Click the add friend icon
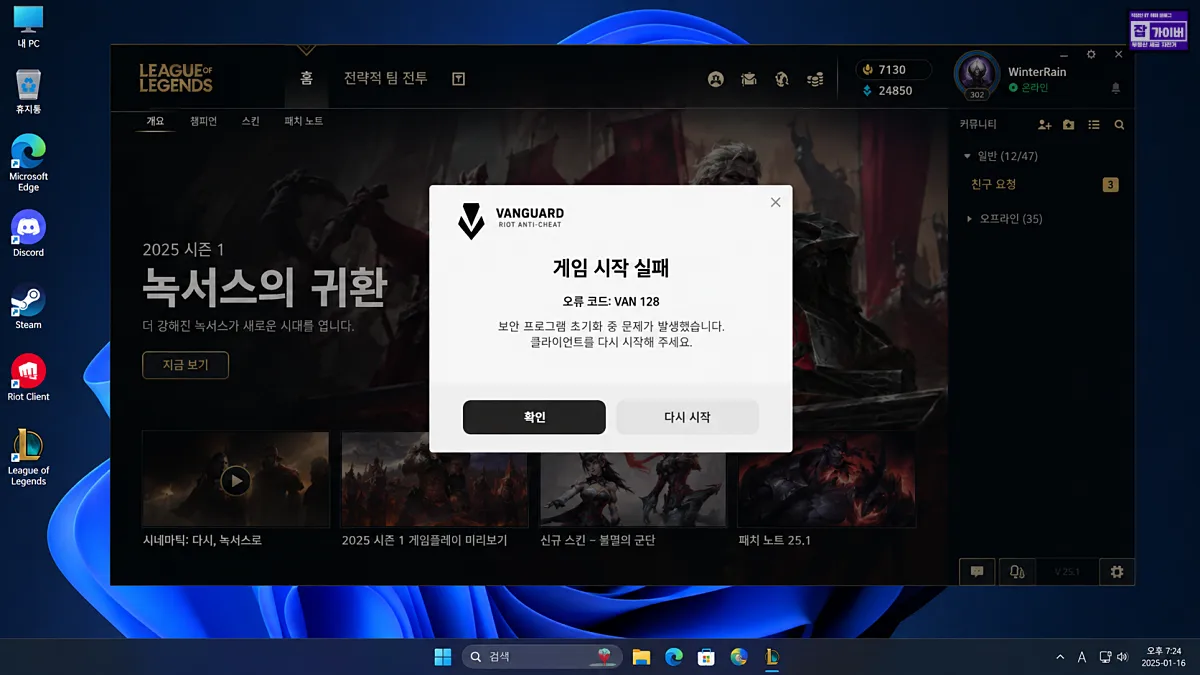 click(x=1044, y=125)
